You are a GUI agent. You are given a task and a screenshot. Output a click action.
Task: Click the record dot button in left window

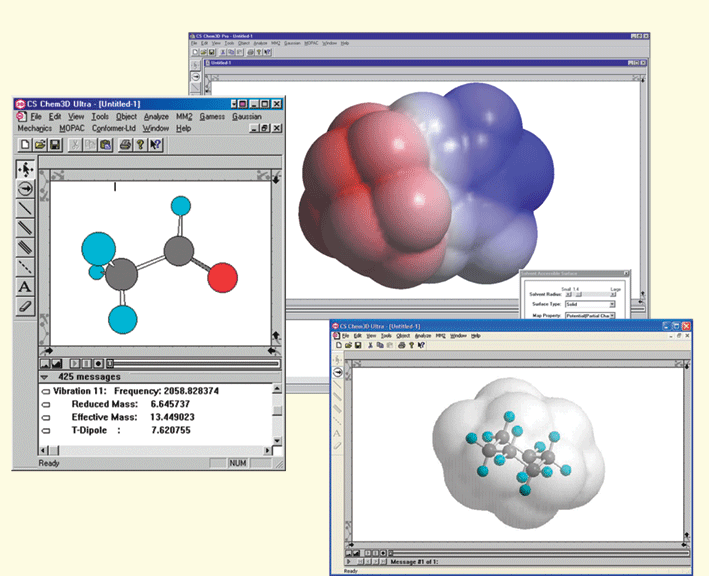[98, 364]
